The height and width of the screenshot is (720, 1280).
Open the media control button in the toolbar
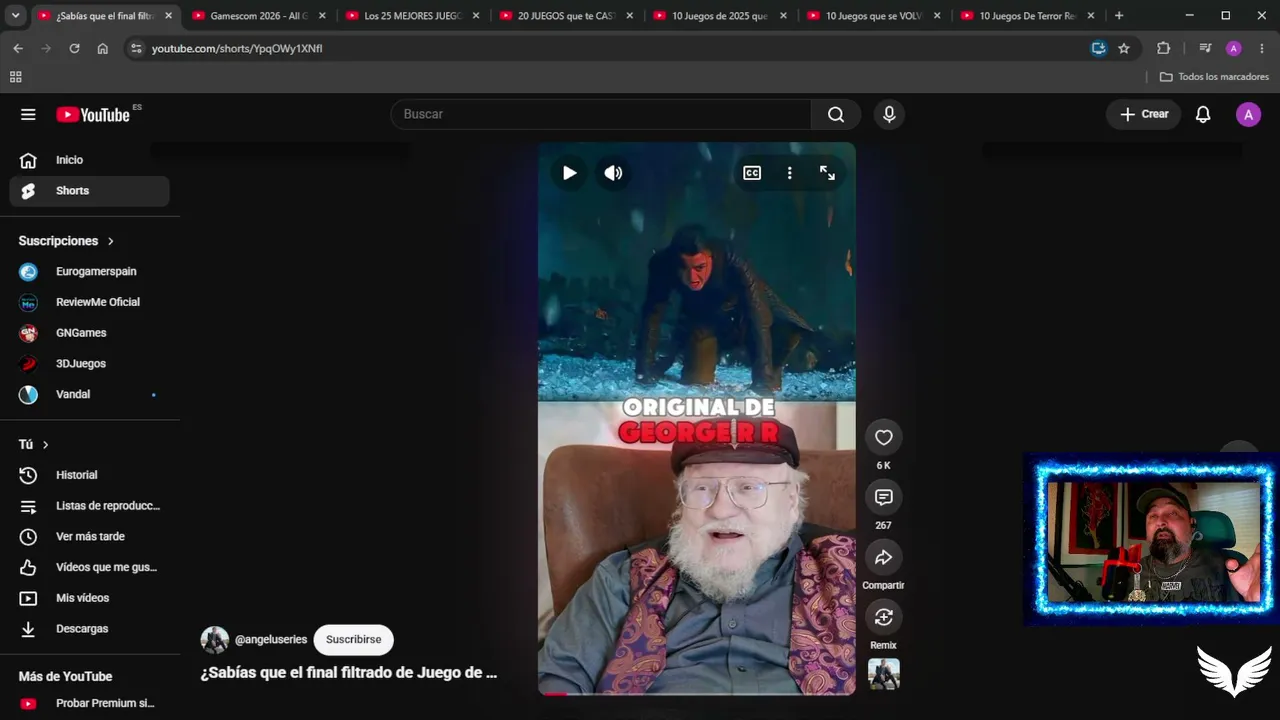click(1205, 48)
